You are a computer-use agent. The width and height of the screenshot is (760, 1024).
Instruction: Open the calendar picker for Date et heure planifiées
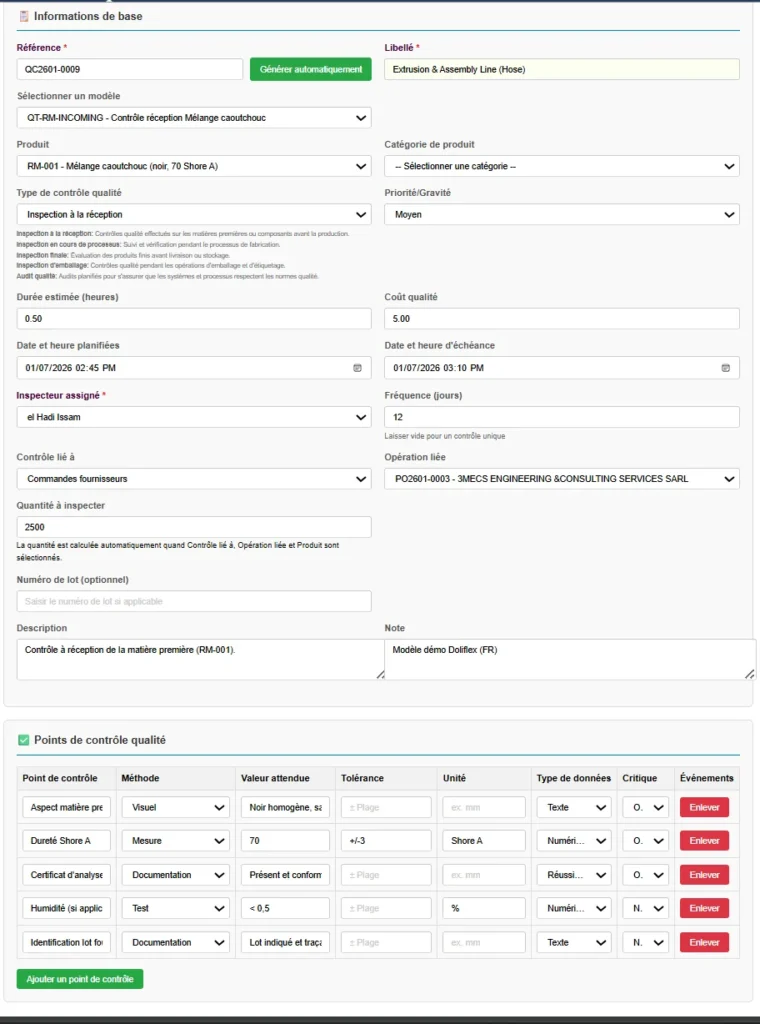coord(356,368)
